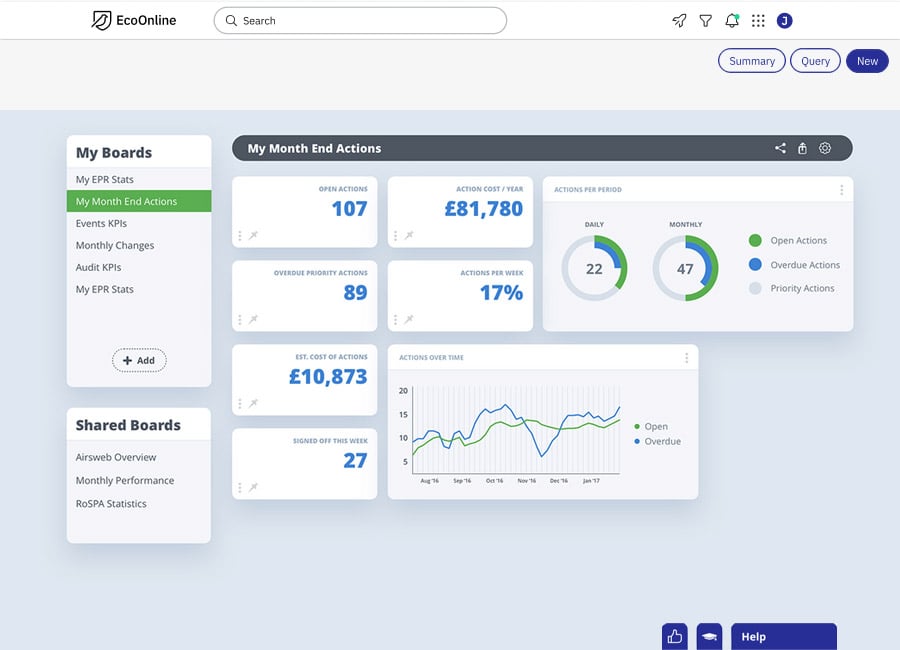Screen dimensions: 900x650
Task: Click the thumbs up feedback icon
Action: (x=674, y=636)
